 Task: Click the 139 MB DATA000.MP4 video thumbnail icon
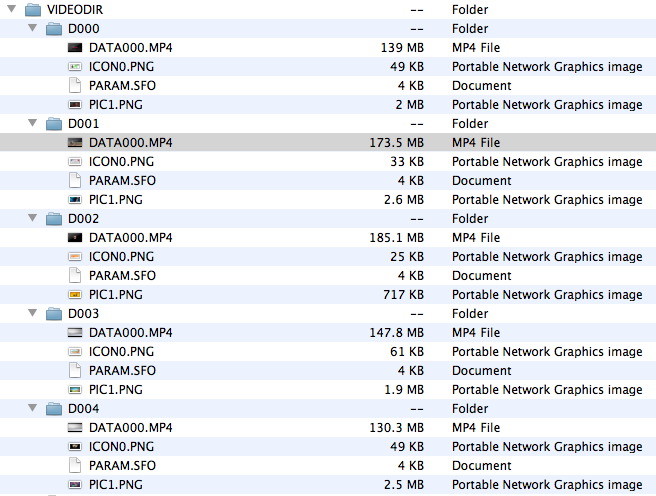(x=75, y=48)
